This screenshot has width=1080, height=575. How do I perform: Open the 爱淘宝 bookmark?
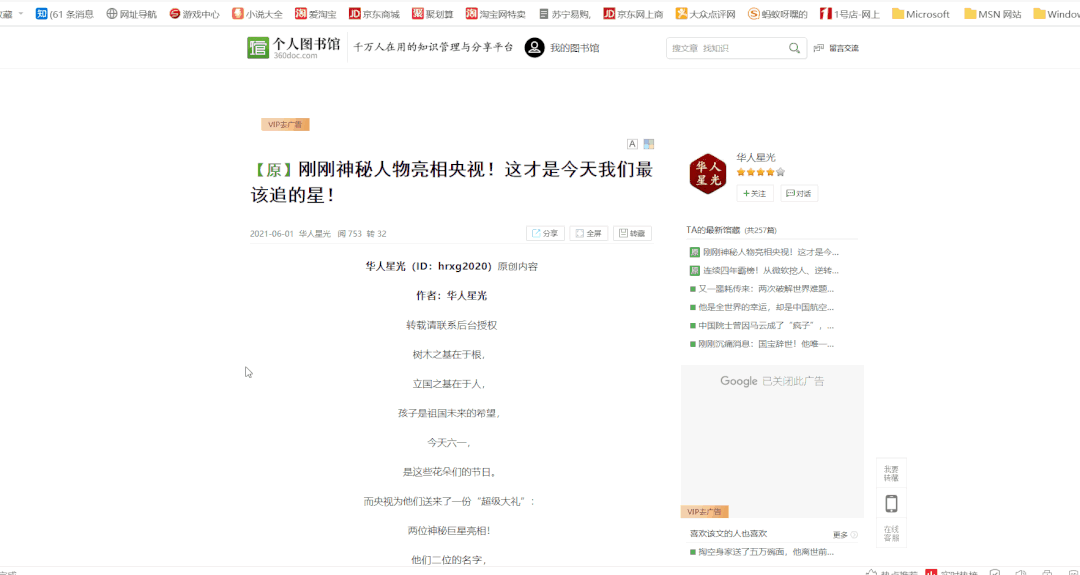coord(315,14)
